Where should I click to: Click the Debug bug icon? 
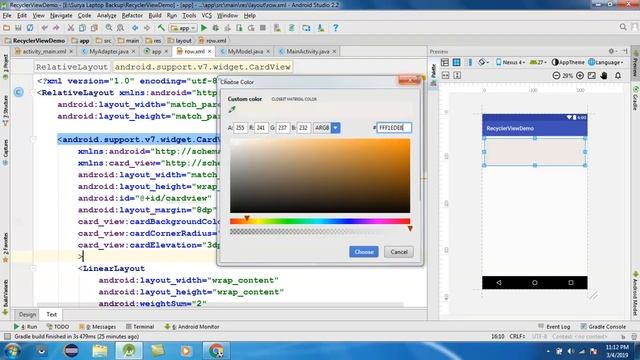coord(216,28)
